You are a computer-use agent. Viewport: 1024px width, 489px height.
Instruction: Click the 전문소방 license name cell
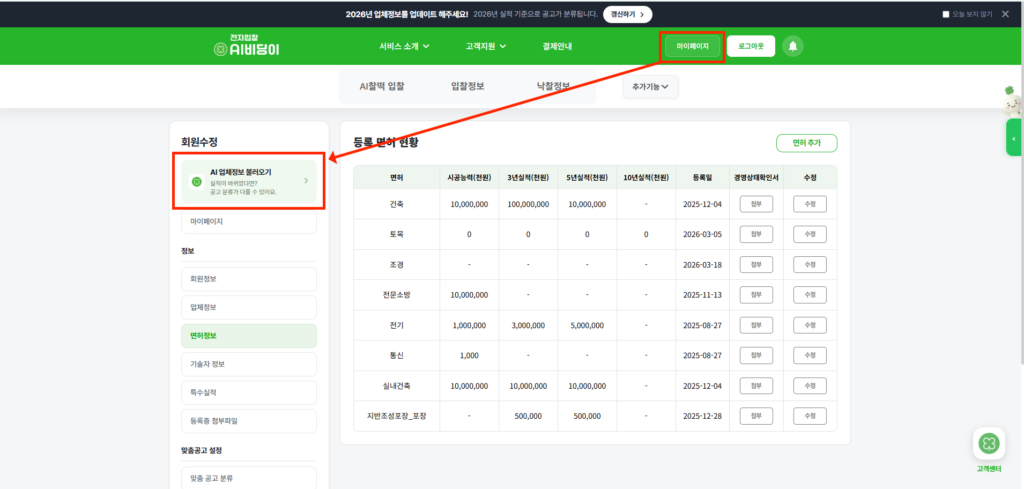click(396, 295)
